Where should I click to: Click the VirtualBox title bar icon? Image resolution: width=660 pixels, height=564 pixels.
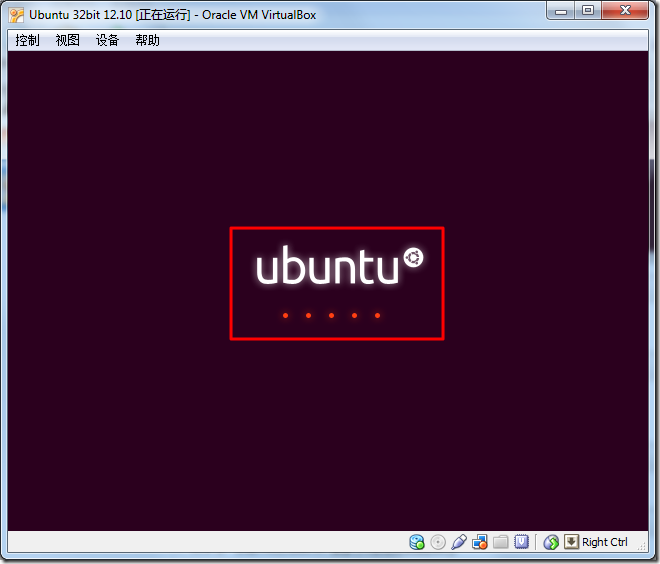(x=16, y=15)
